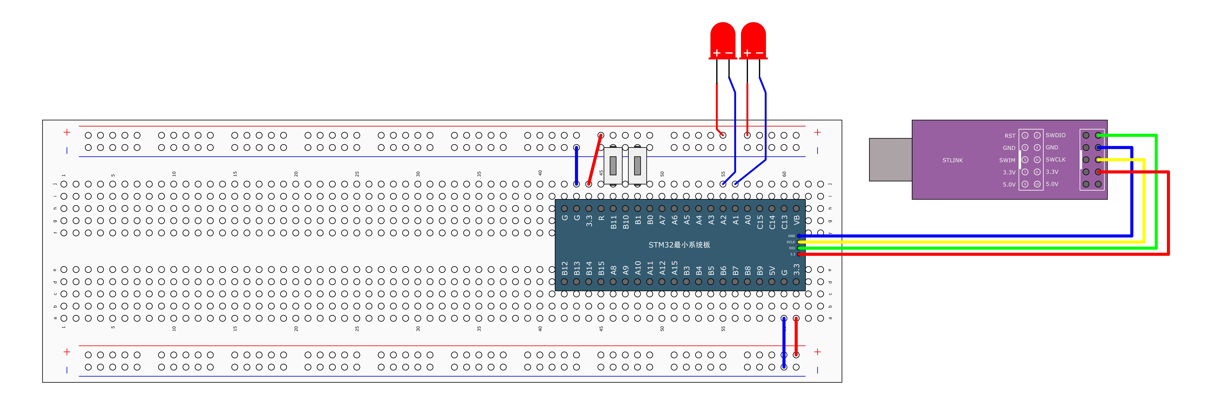This screenshot has height=410, width=1210.
Task: Click STM32 pin label A0
Action: click(748, 220)
